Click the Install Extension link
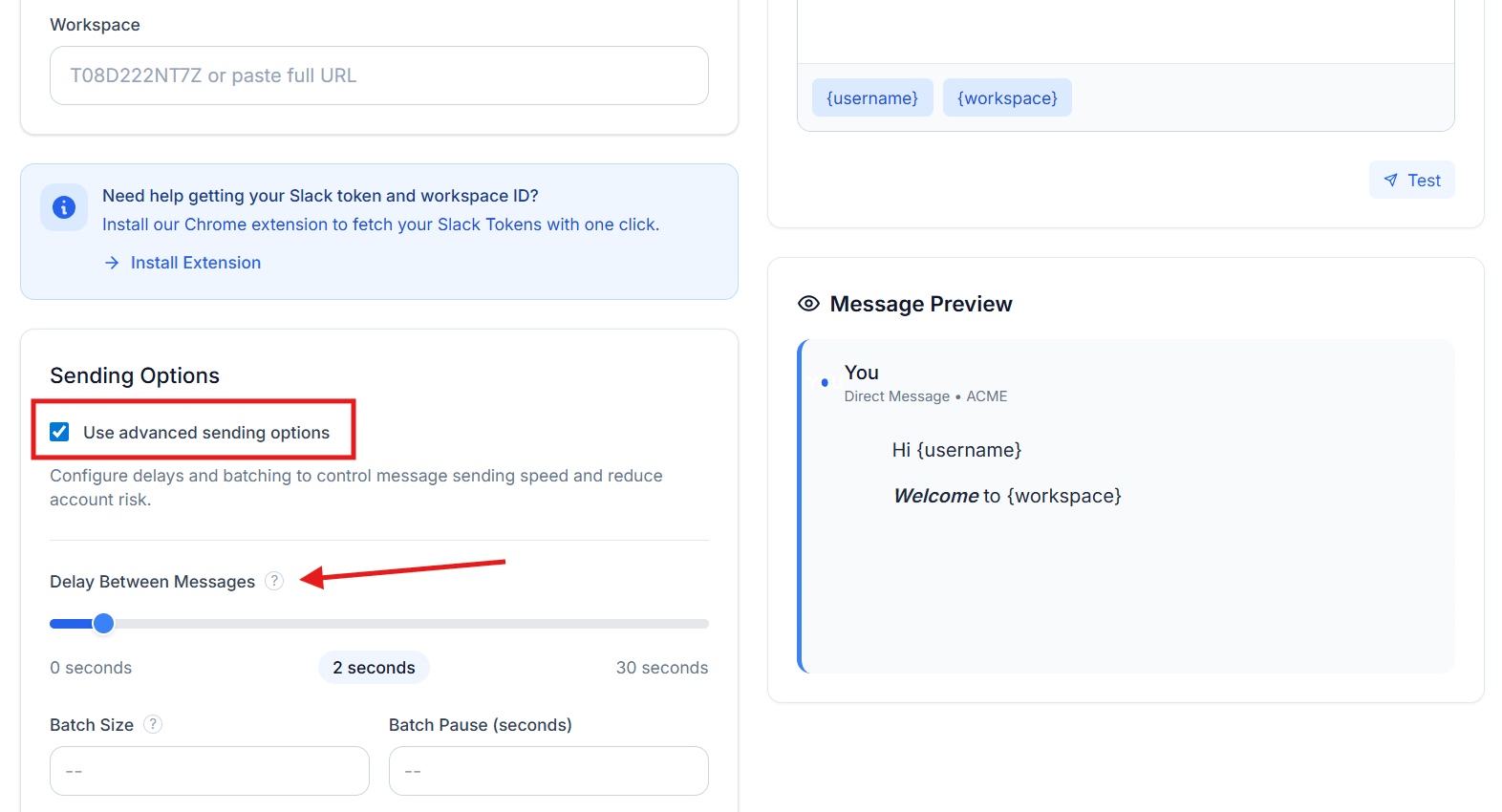The height and width of the screenshot is (812, 1502). tap(195, 263)
